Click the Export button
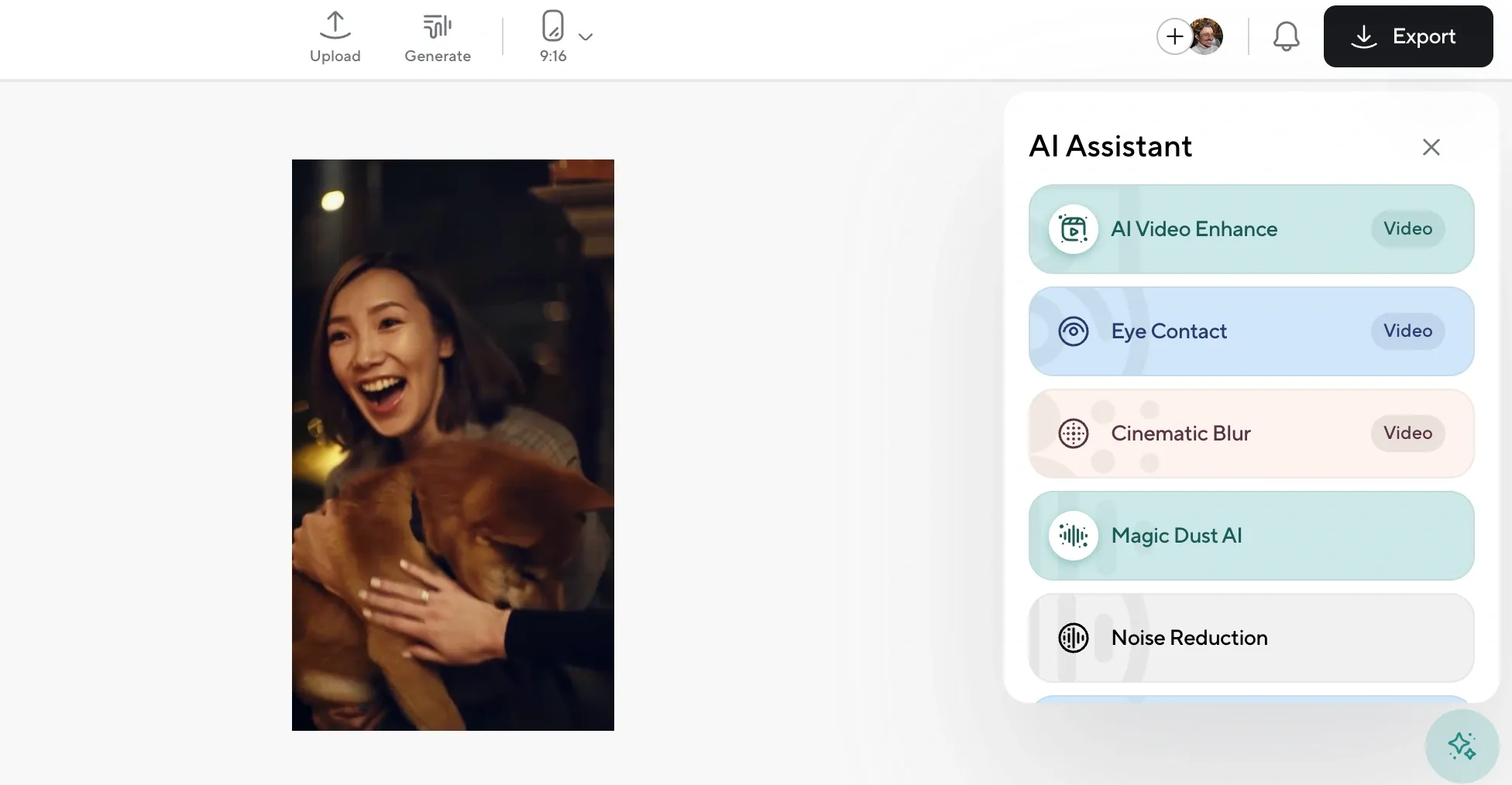 (1408, 36)
